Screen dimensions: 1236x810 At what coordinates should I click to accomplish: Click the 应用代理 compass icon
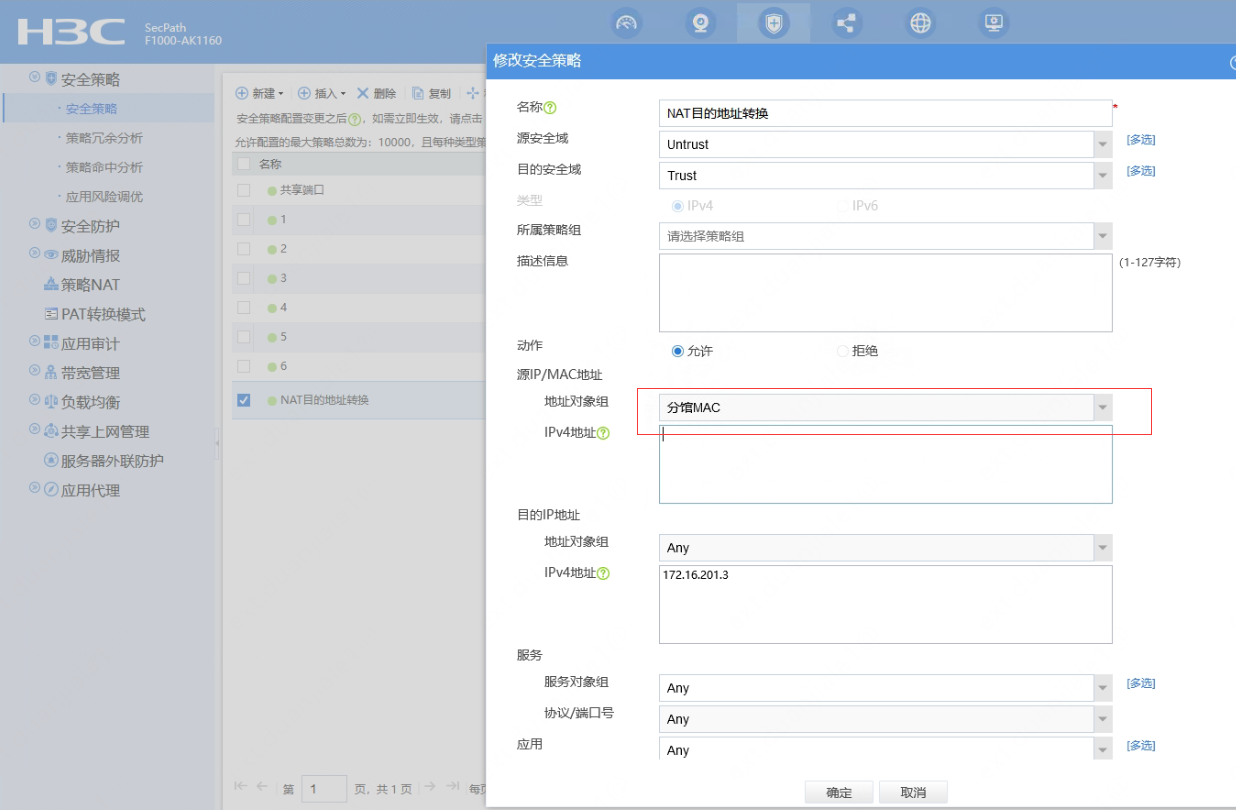[x=51, y=490]
